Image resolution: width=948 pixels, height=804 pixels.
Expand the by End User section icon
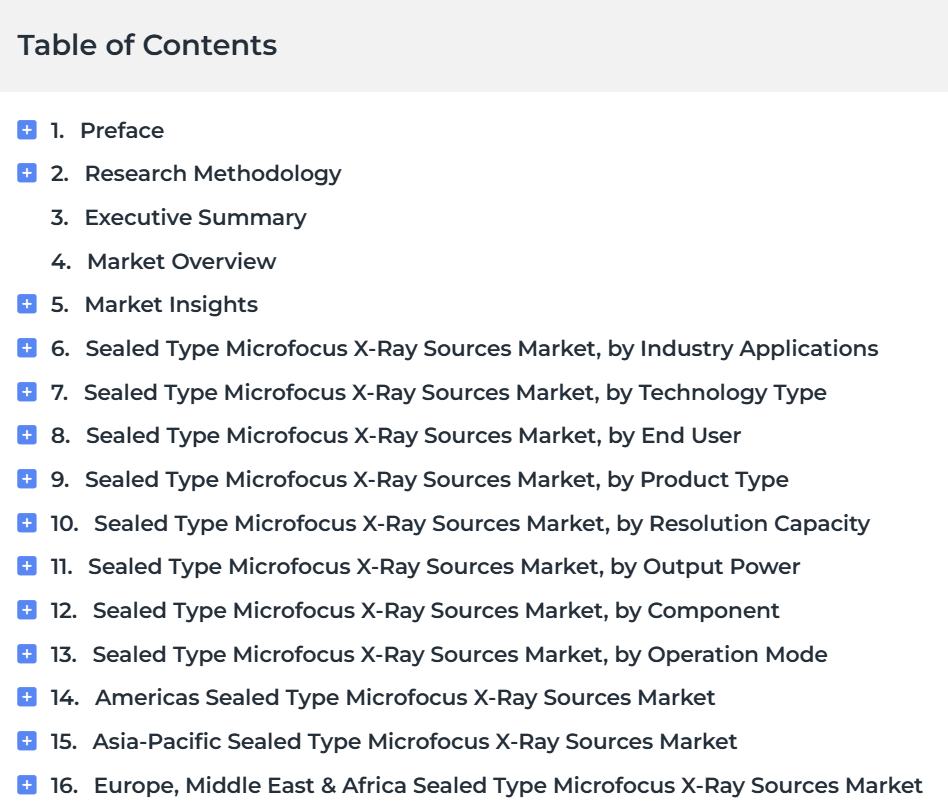(27, 435)
